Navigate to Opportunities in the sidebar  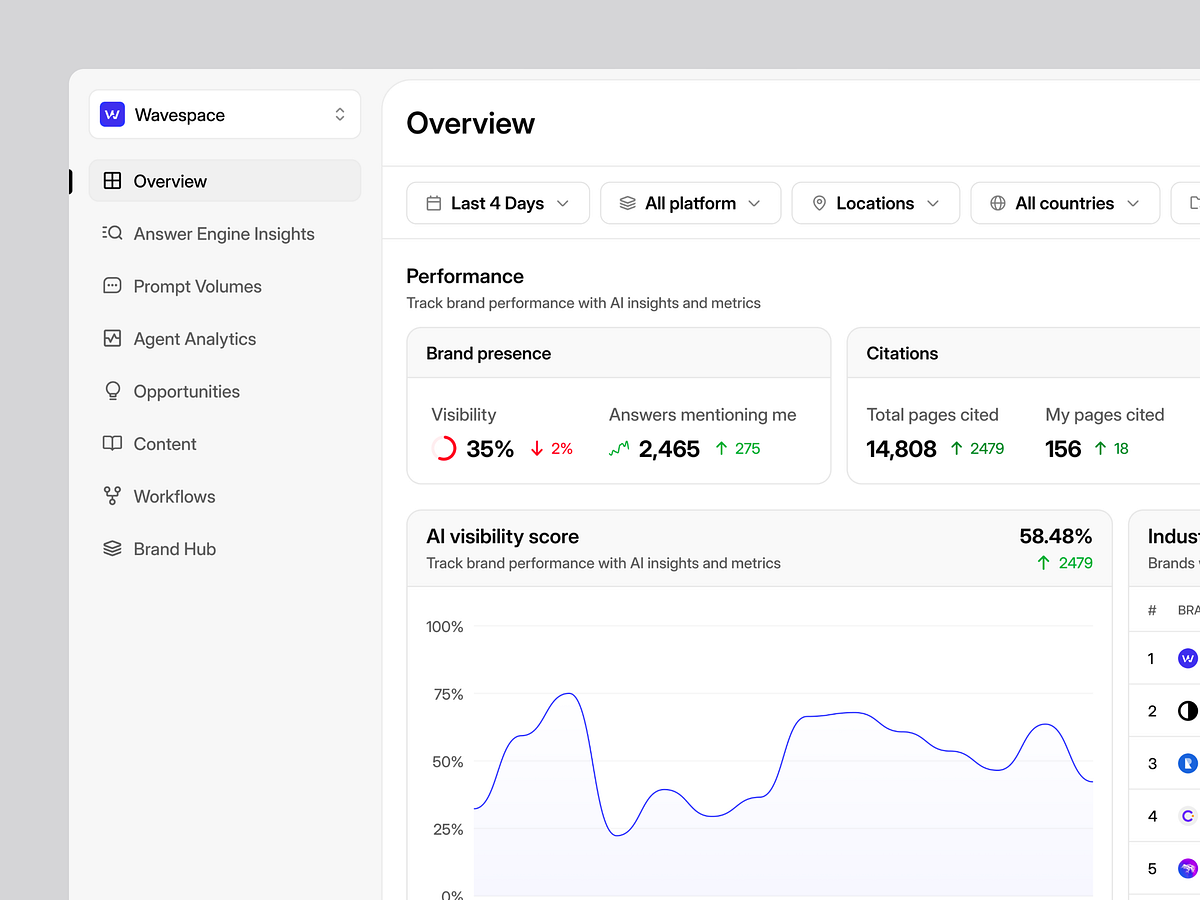225,391
